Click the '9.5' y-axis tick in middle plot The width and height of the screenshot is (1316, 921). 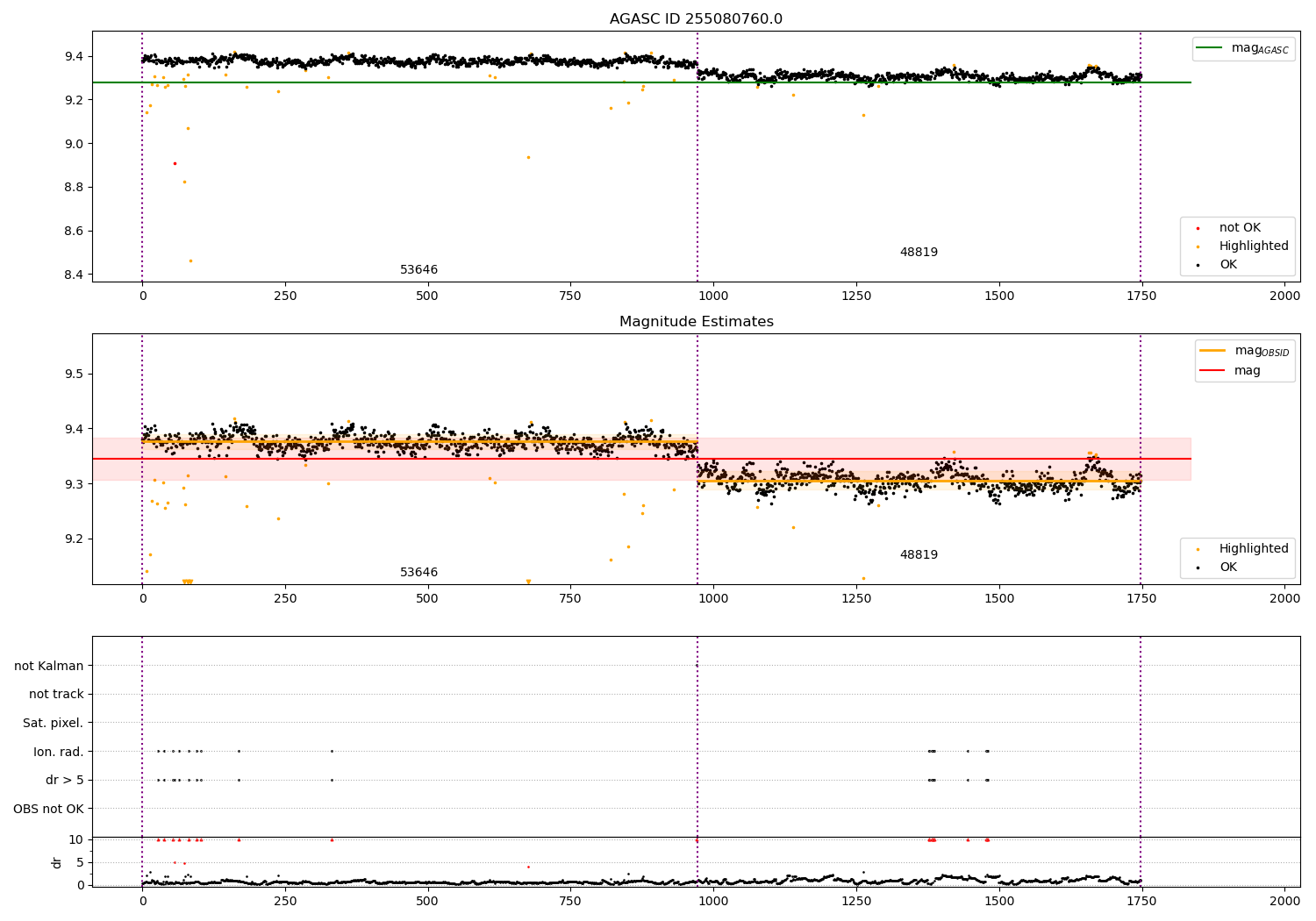73,375
